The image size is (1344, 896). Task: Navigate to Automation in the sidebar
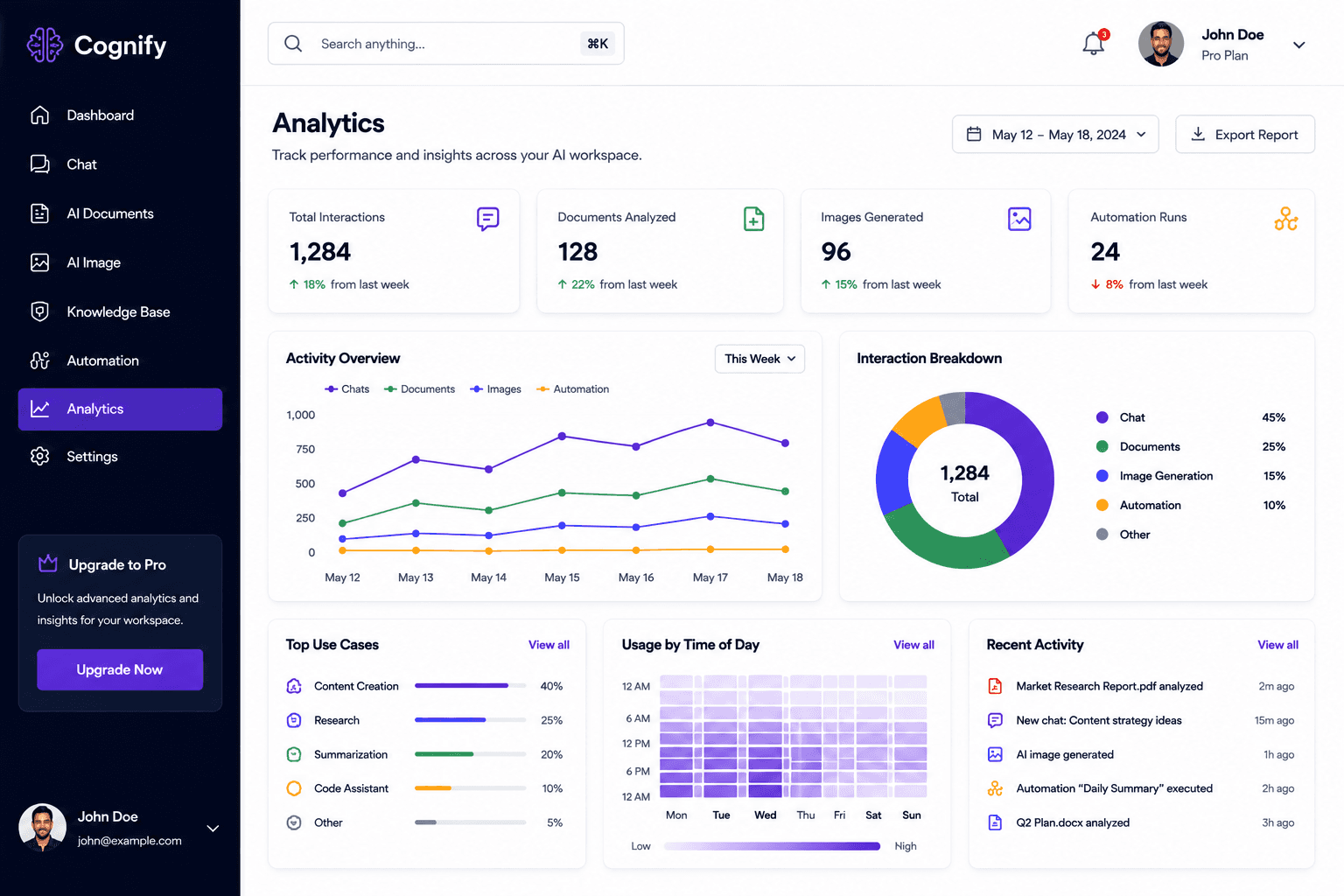pyautogui.click(x=120, y=360)
